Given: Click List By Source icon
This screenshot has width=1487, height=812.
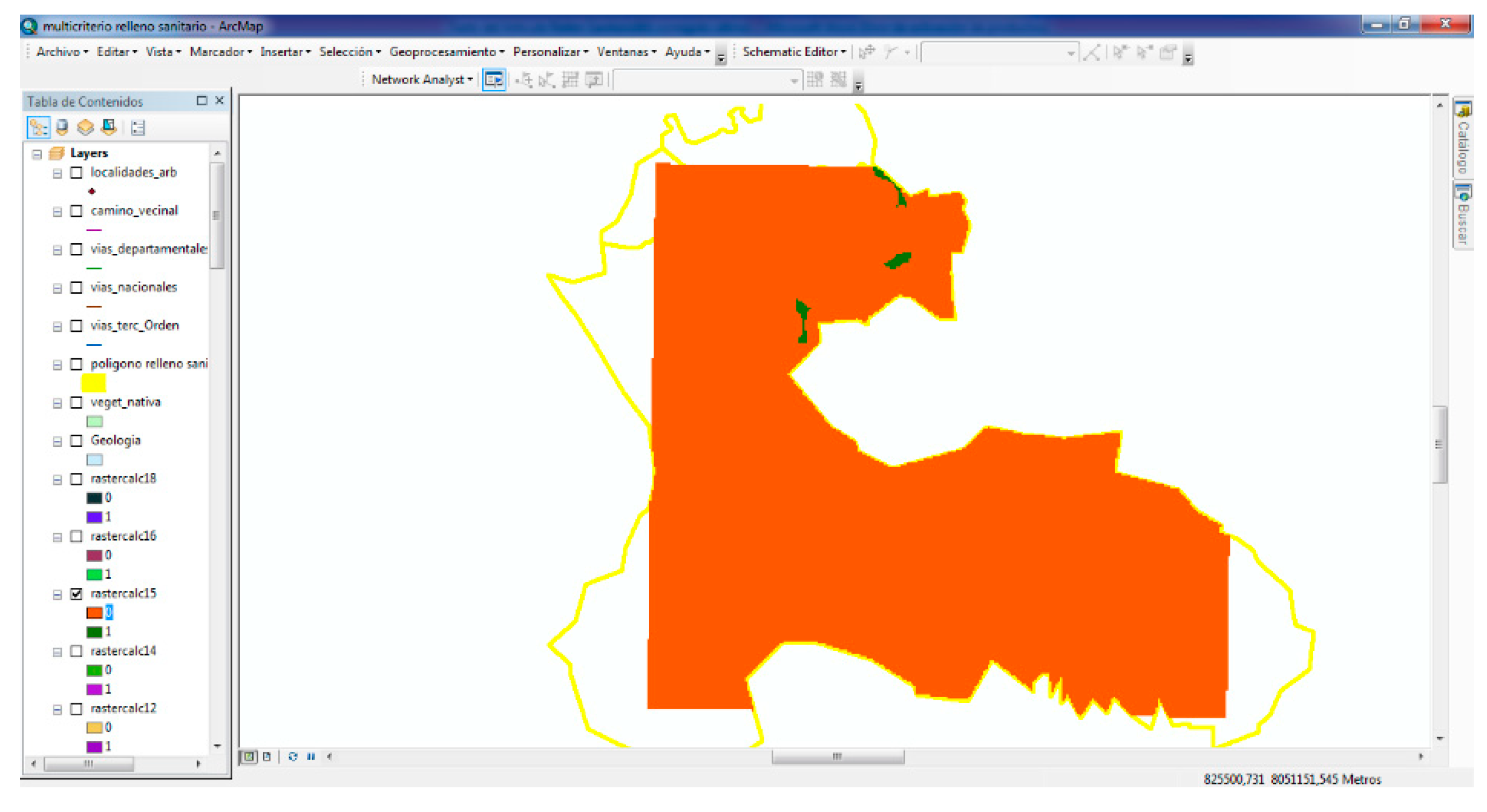Looking at the screenshot, I should point(62,127).
